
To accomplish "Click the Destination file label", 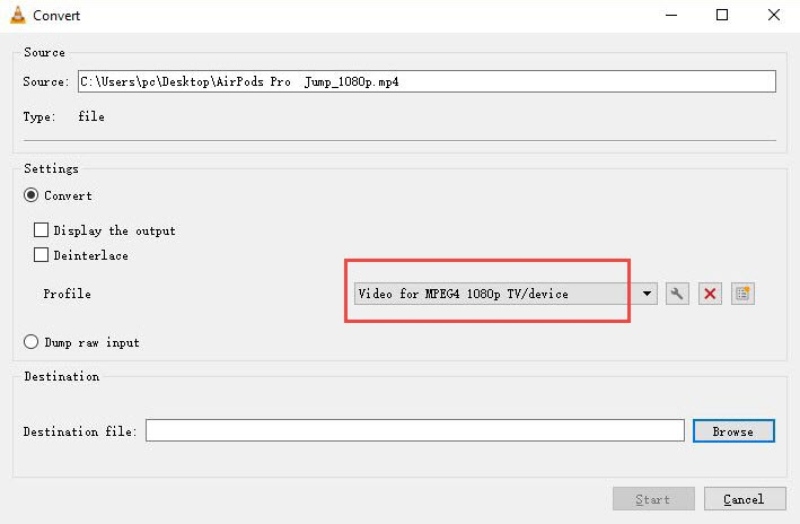I will pos(82,431).
